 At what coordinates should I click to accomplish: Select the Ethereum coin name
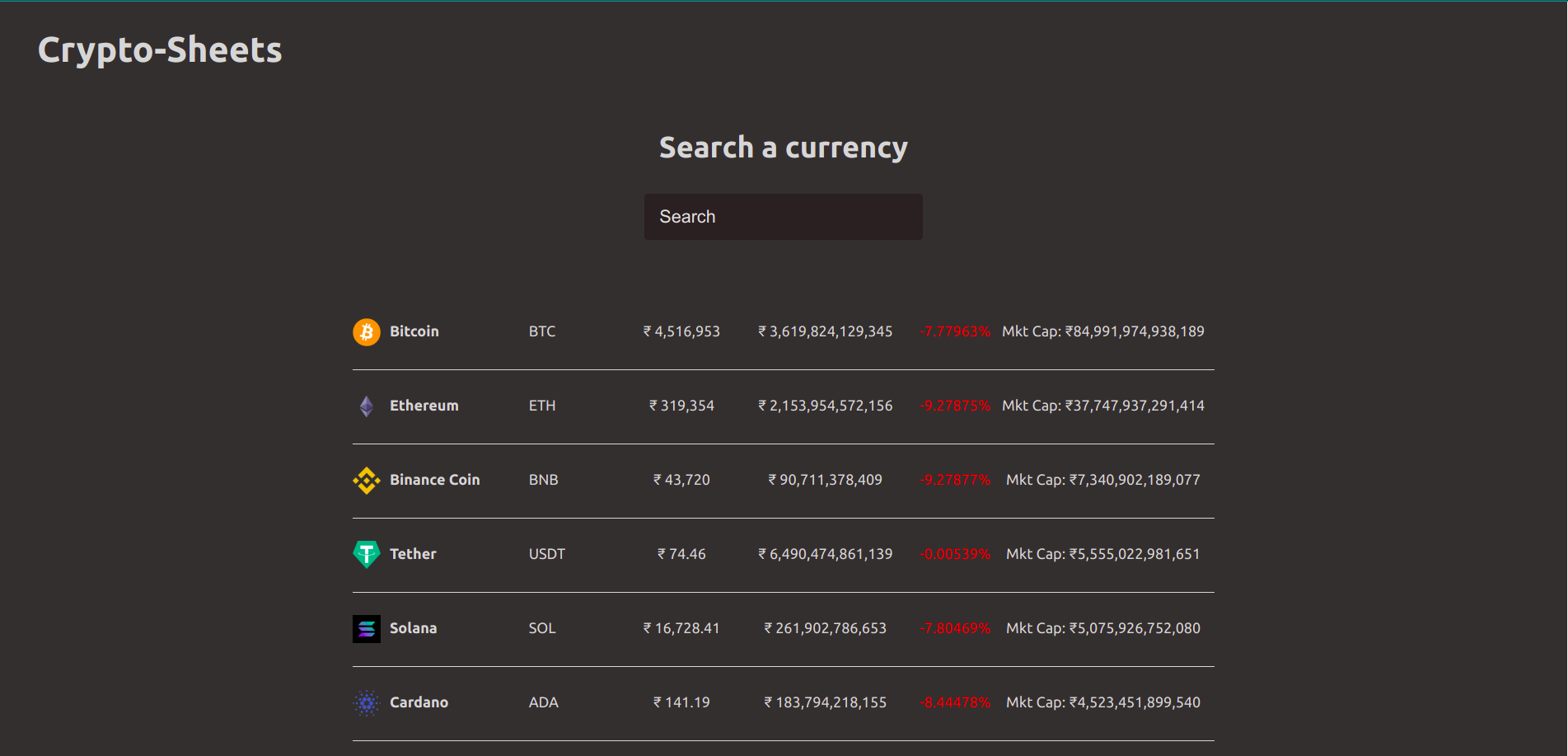pyautogui.click(x=424, y=406)
